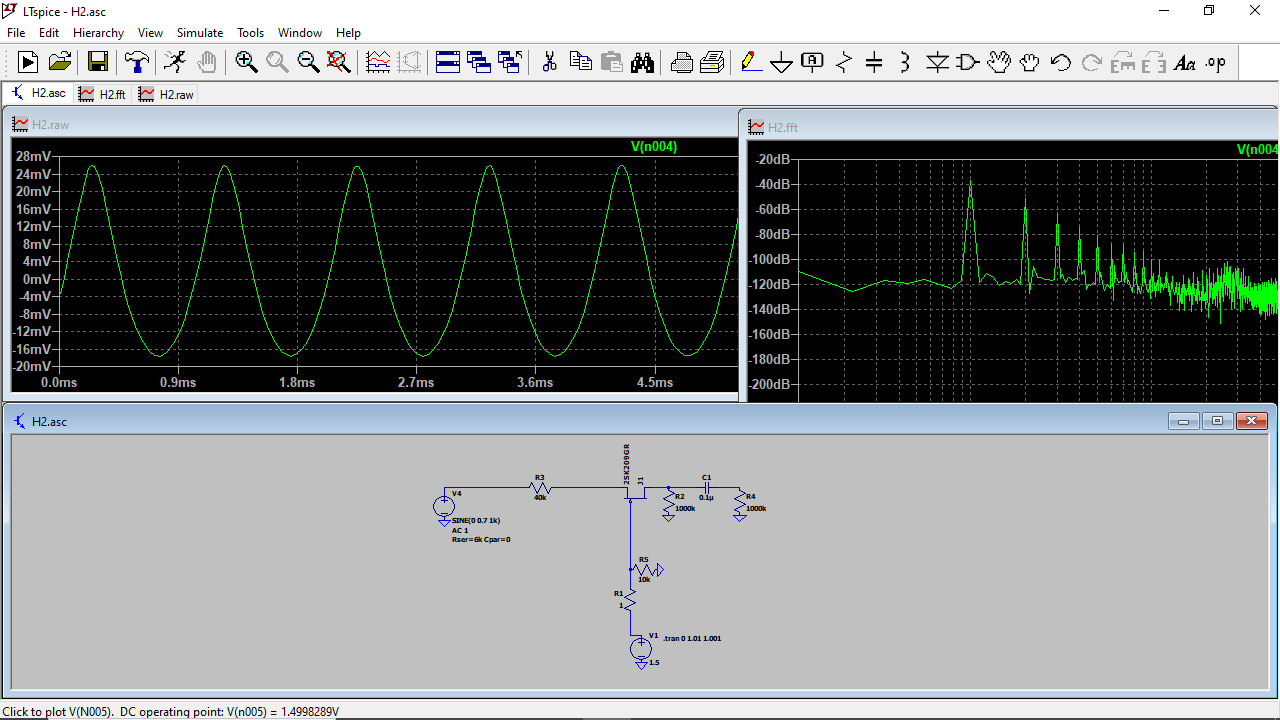Click the Halt simulation hand icon
The height and width of the screenshot is (720, 1280).
click(x=206, y=62)
